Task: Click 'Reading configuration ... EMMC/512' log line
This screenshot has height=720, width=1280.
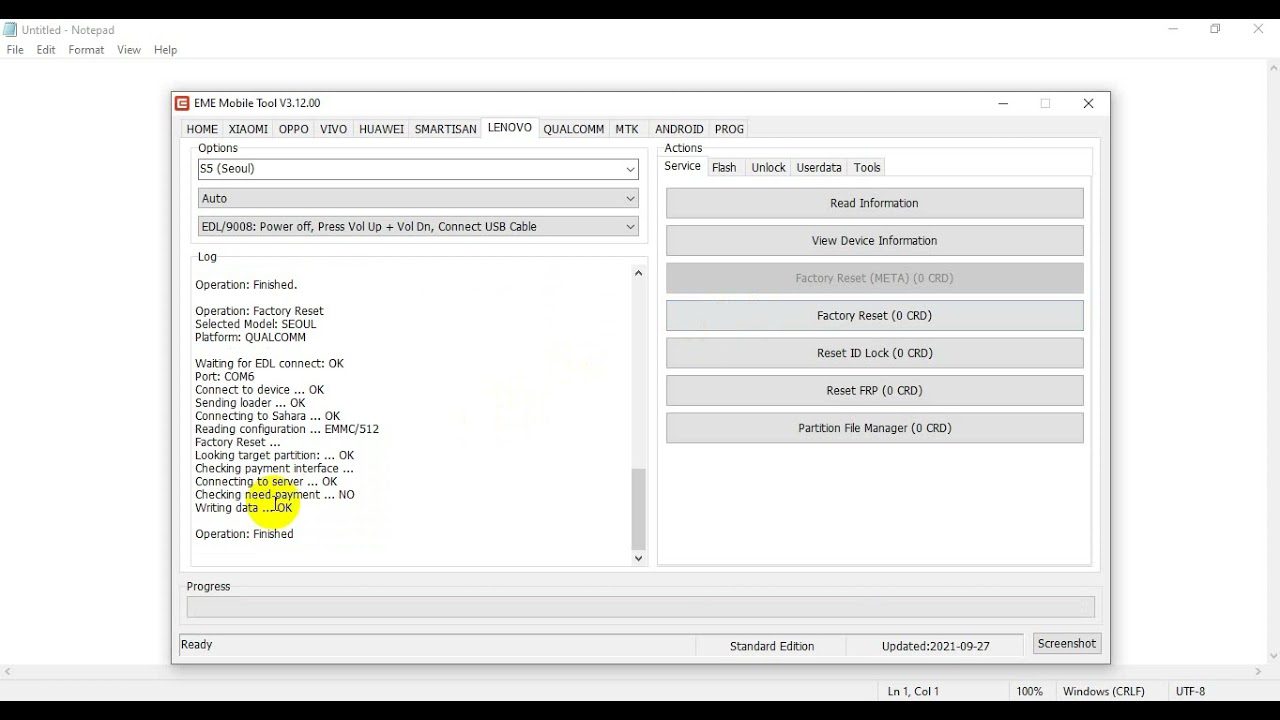Action: (287, 429)
